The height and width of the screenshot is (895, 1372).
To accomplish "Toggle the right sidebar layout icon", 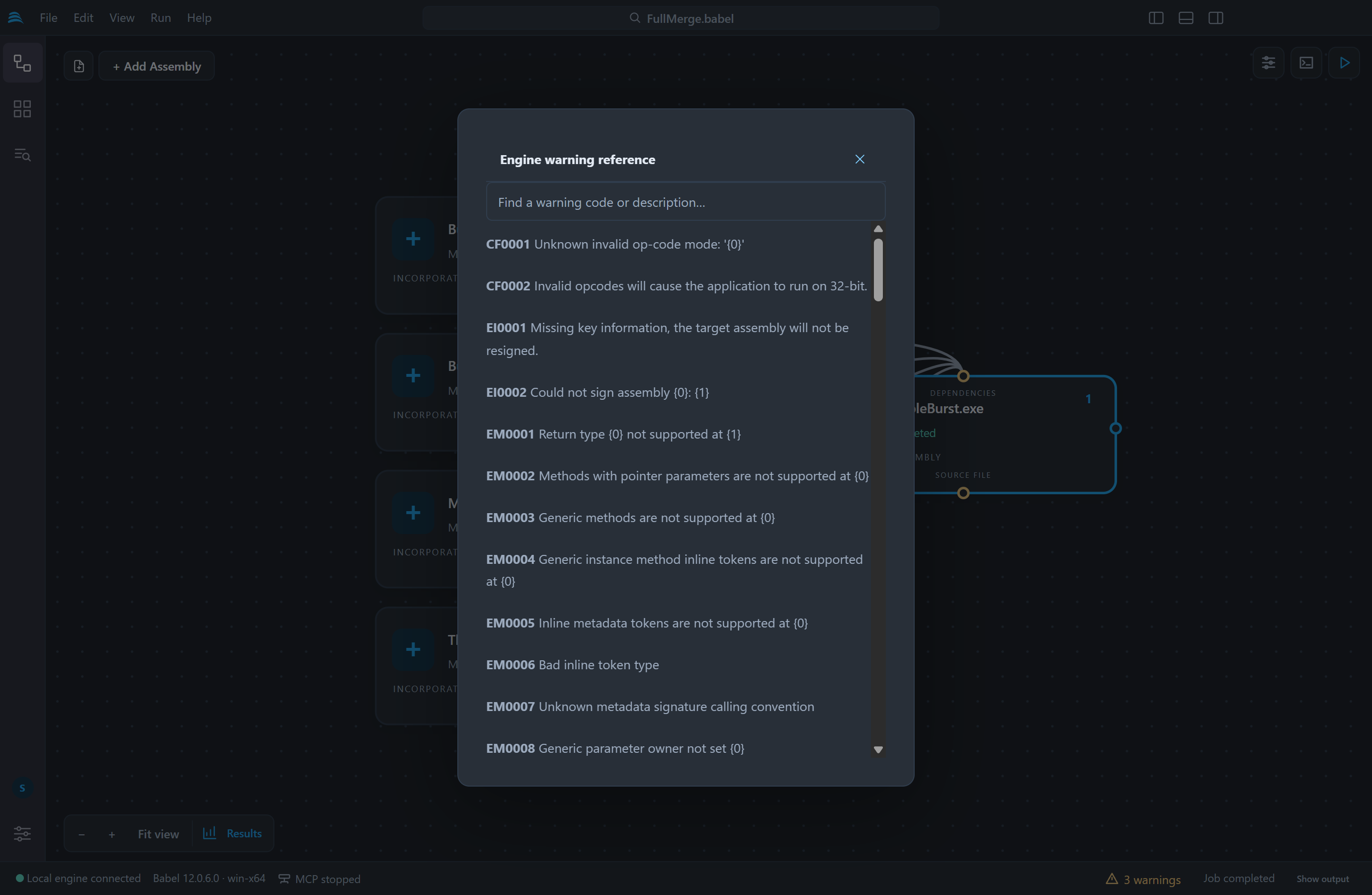I will coord(1216,18).
